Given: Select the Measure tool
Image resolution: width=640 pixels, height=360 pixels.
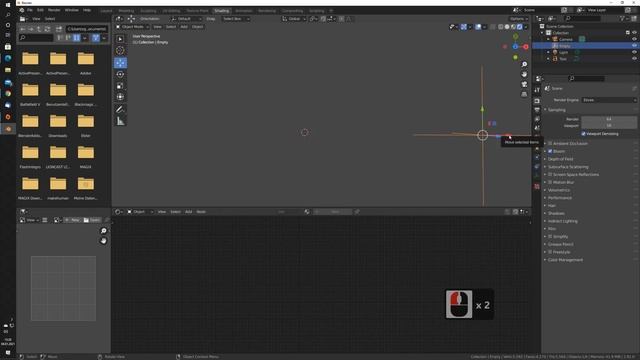Looking at the screenshot, I should pos(120,121).
